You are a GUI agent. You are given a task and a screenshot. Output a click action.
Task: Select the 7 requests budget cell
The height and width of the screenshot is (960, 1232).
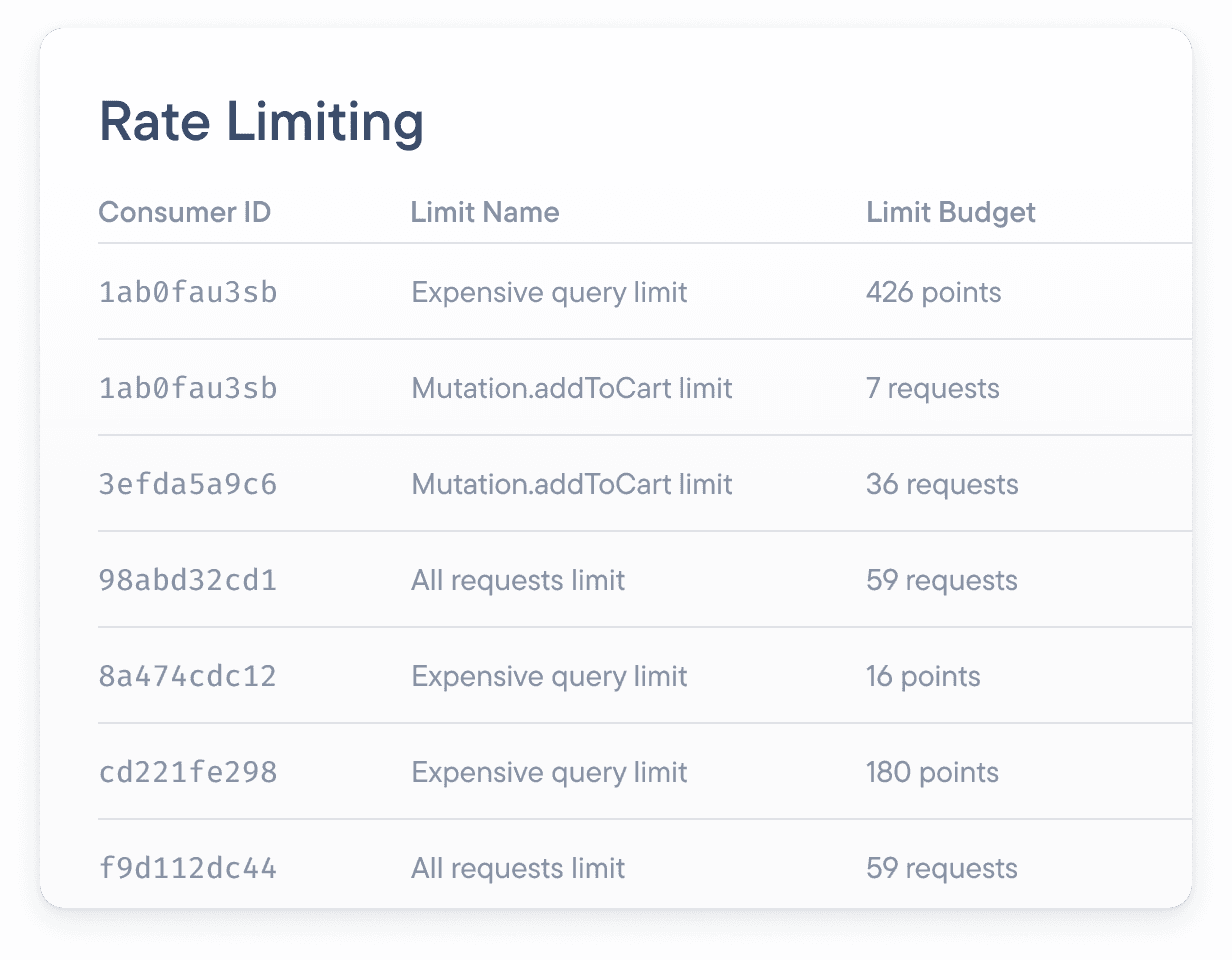click(933, 389)
